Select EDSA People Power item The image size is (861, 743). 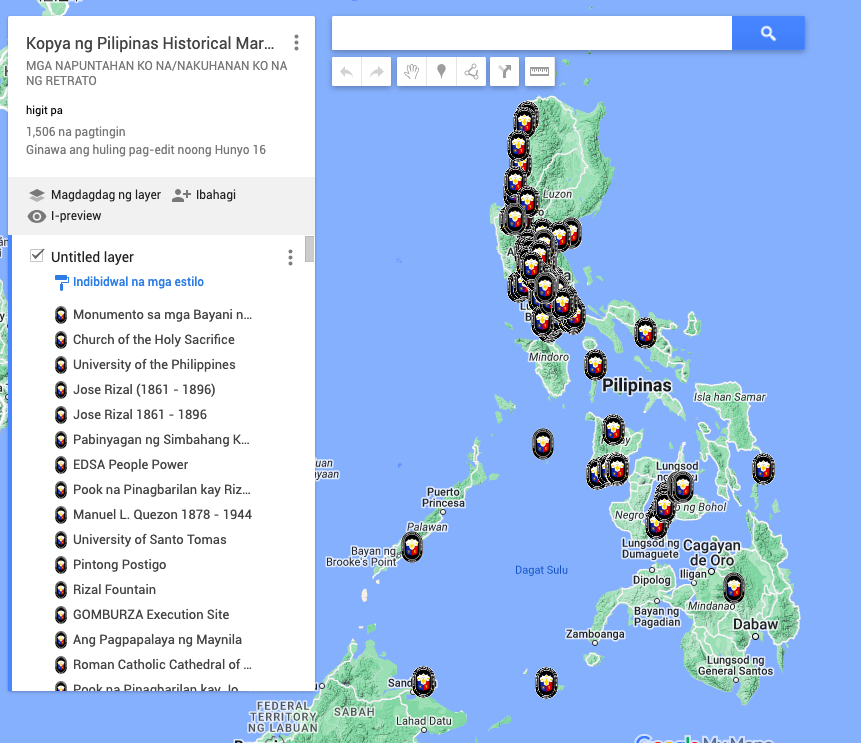[131, 465]
